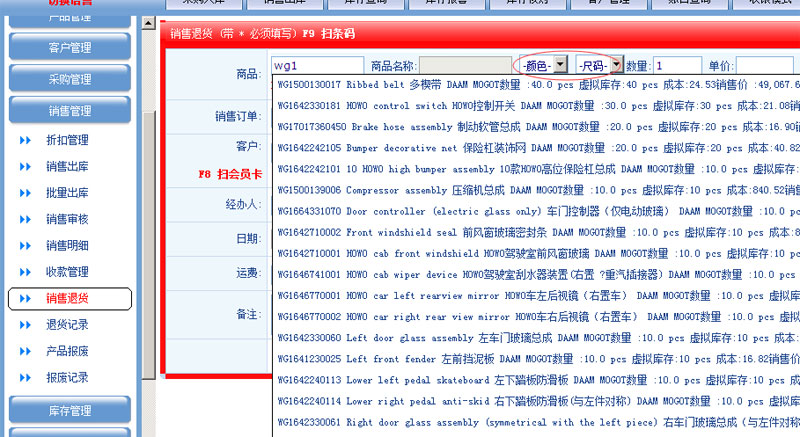Click the 单价 unit price field

pos(764,65)
